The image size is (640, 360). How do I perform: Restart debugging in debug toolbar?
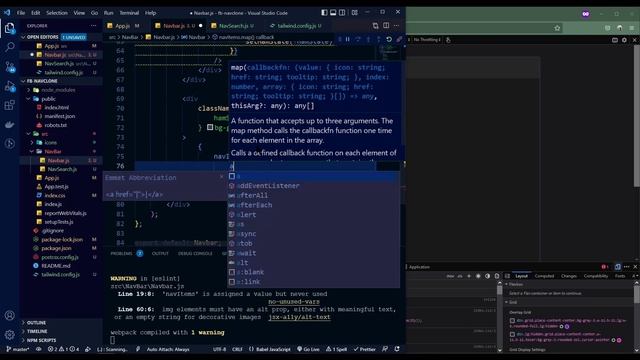point(389,39)
